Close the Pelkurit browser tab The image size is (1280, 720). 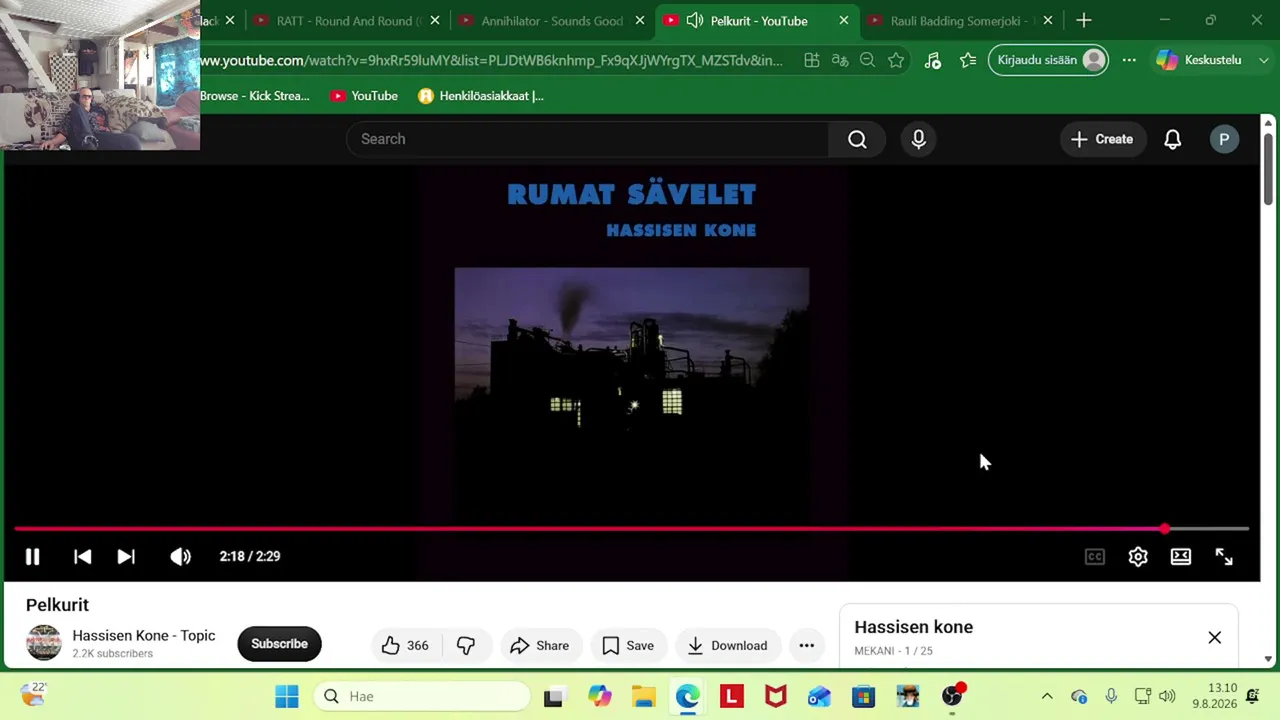coord(844,20)
